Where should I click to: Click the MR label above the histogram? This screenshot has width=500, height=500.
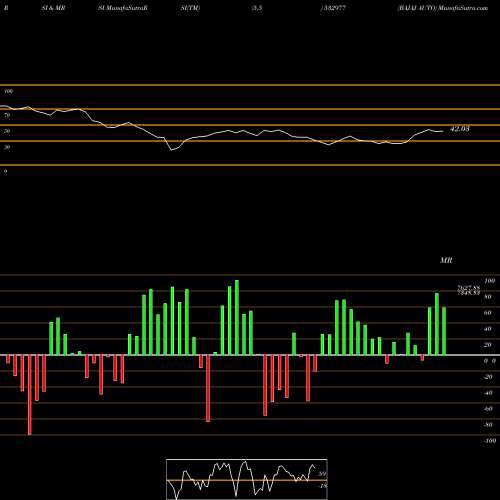pos(446,260)
